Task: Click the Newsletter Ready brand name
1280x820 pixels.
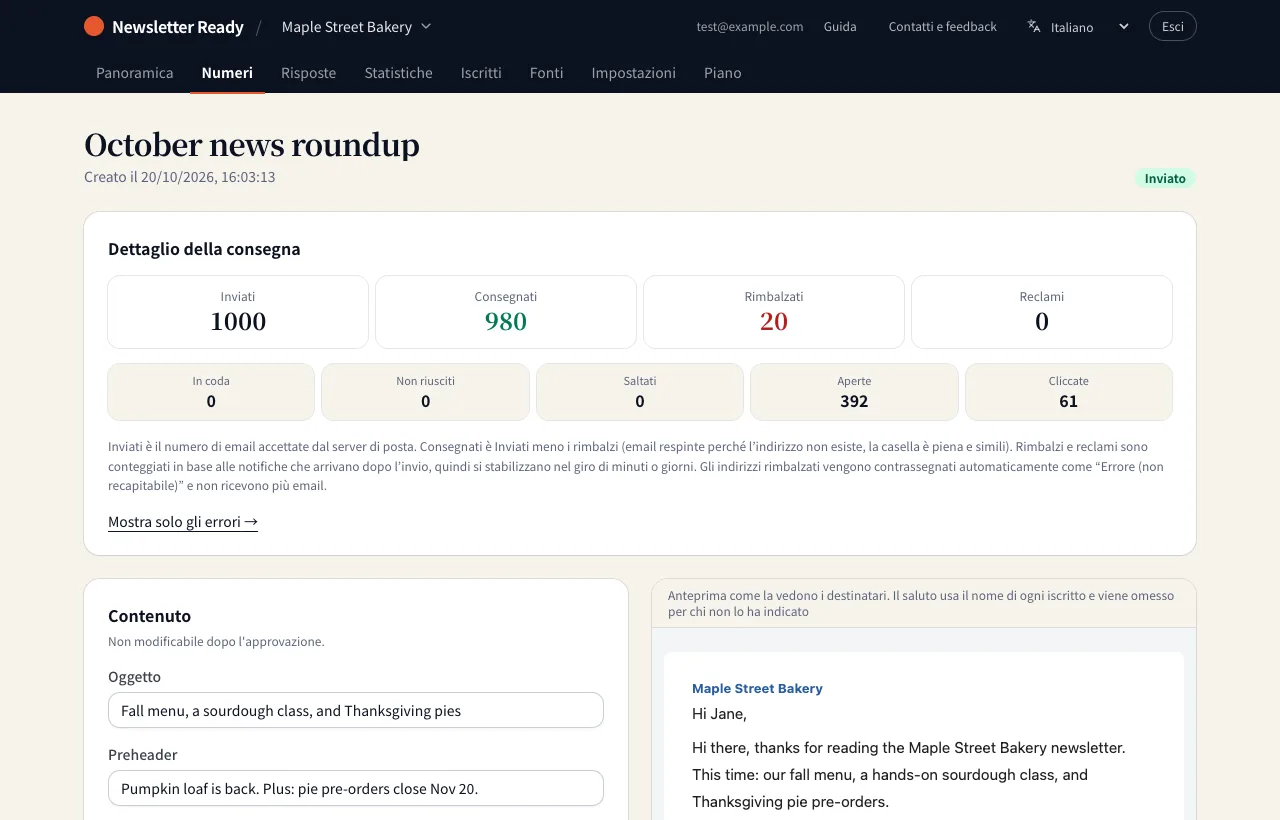Action: pyautogui.click(x=178, y=27)
